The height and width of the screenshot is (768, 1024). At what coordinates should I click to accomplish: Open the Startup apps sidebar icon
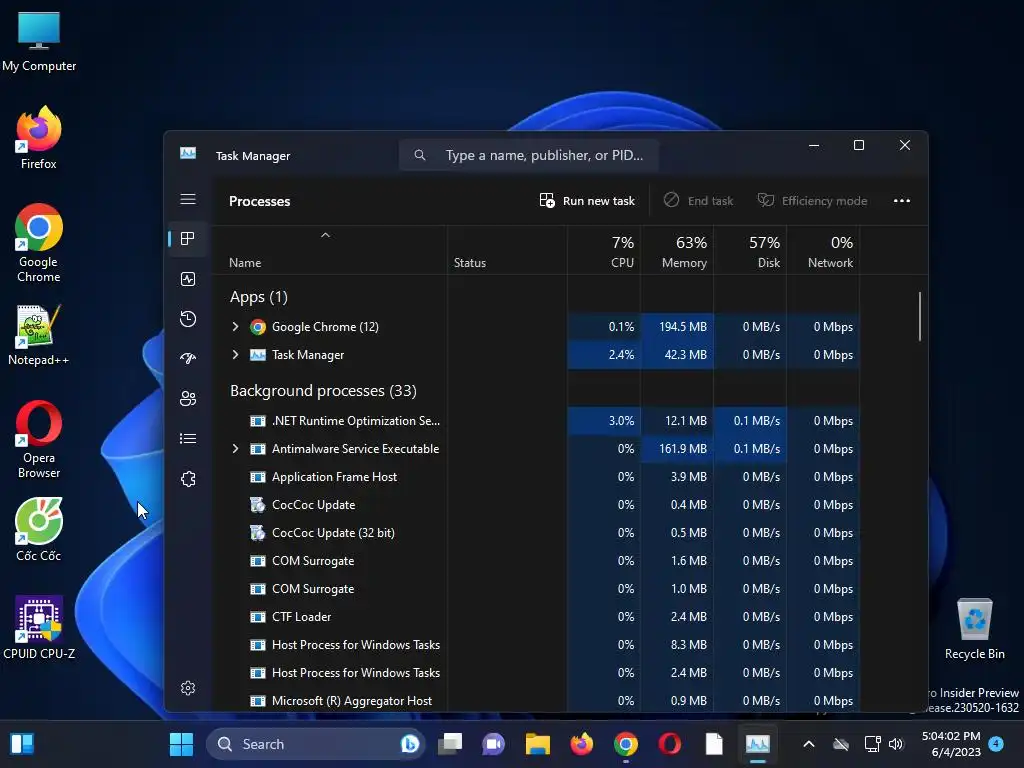tap(188, 359)
